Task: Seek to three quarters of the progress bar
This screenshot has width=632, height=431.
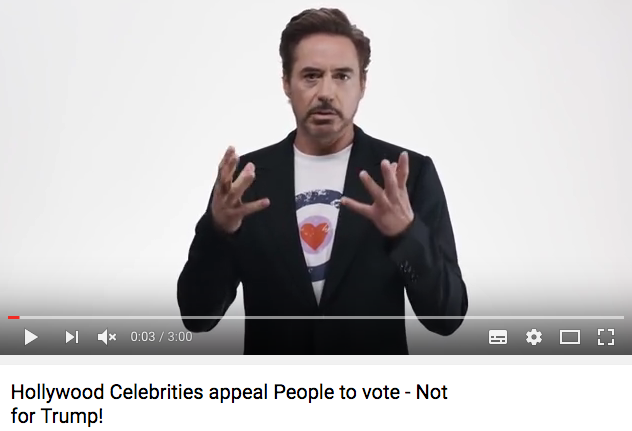Action: [470, 318]
